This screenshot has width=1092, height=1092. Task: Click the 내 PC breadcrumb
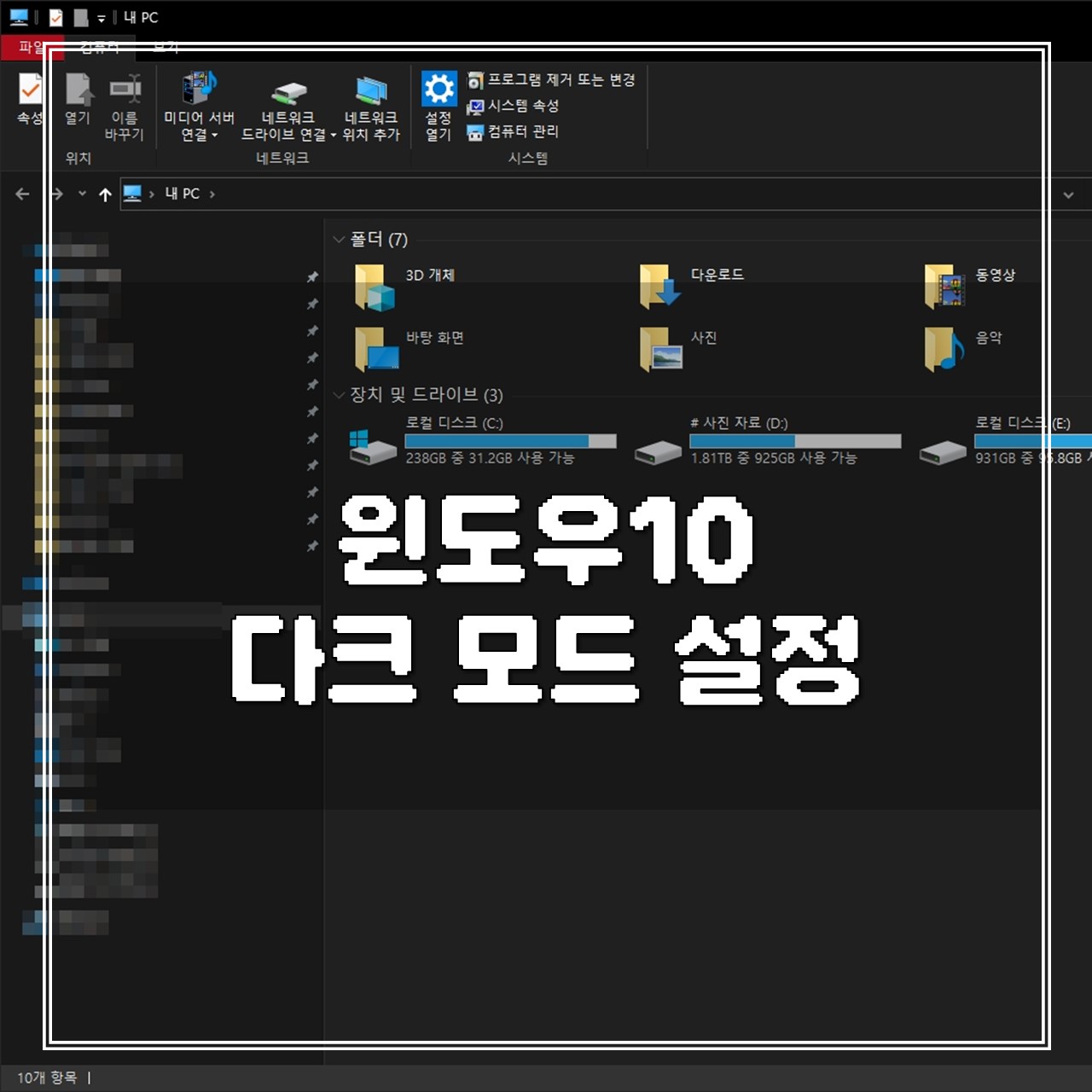[x=182, y=194]
